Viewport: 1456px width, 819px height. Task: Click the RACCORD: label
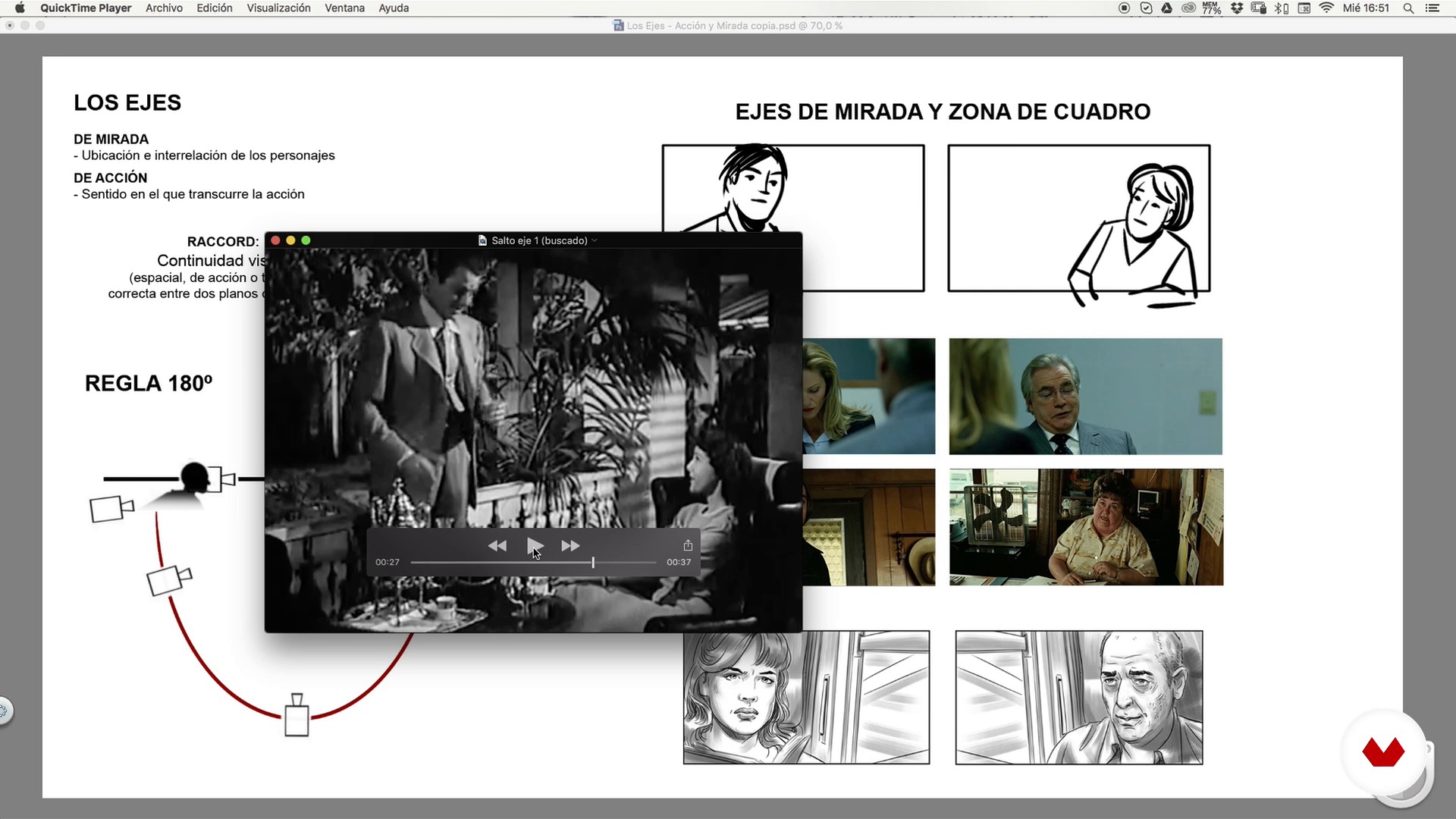(x=223, y=241)
